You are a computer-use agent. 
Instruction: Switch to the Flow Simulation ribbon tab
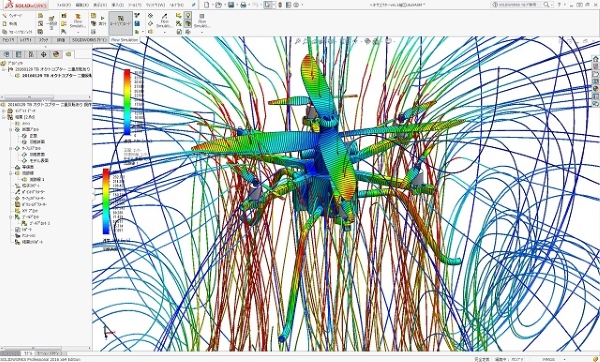(x=124, y=40)
